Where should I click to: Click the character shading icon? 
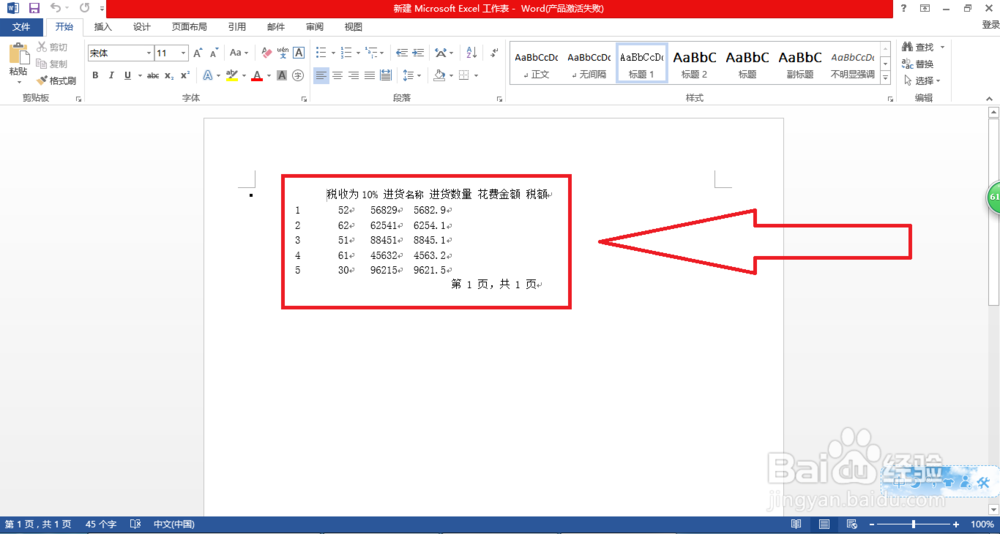click(282, 75)
